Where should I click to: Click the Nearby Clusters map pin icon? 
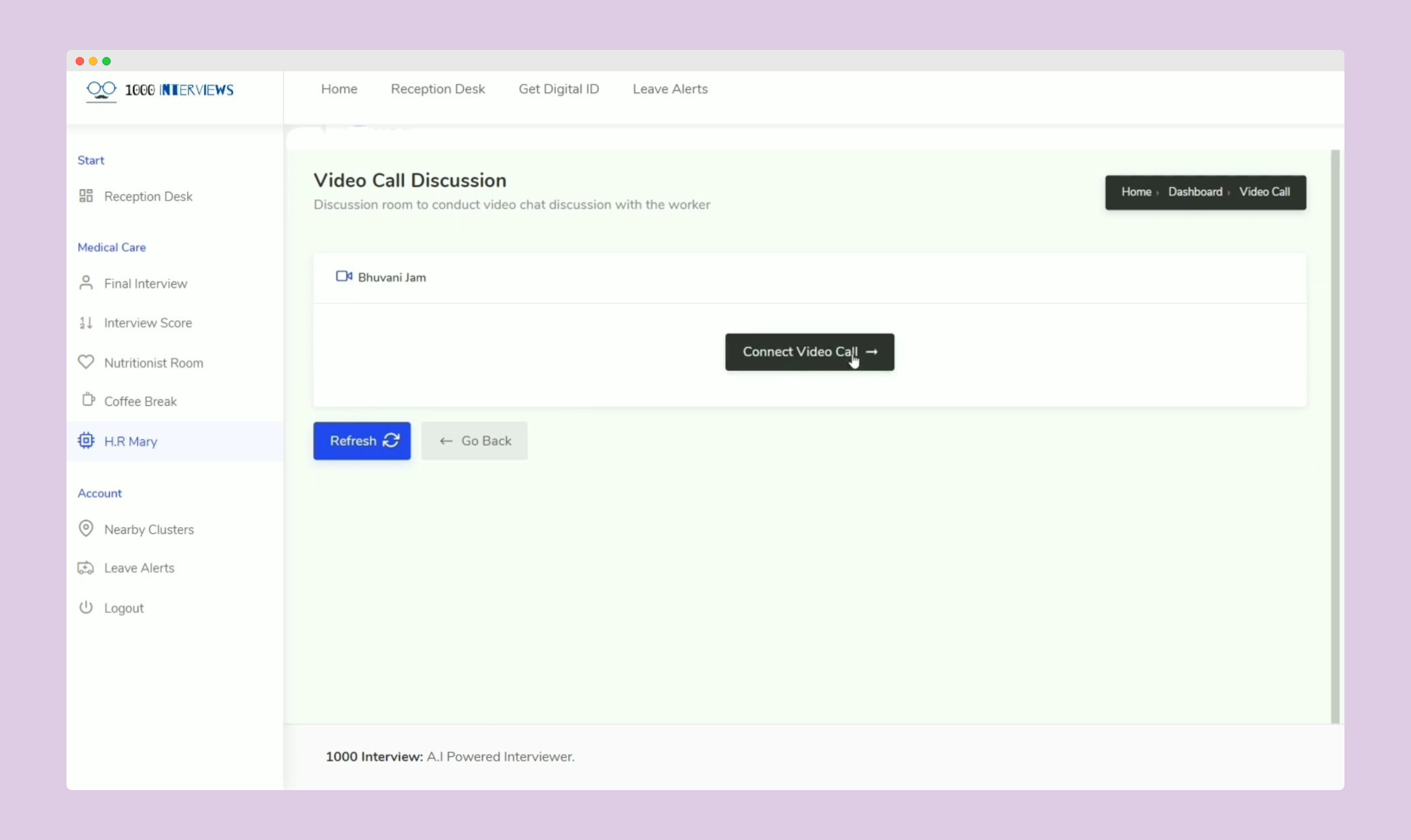pyautogui.click(x=86, y=528)
